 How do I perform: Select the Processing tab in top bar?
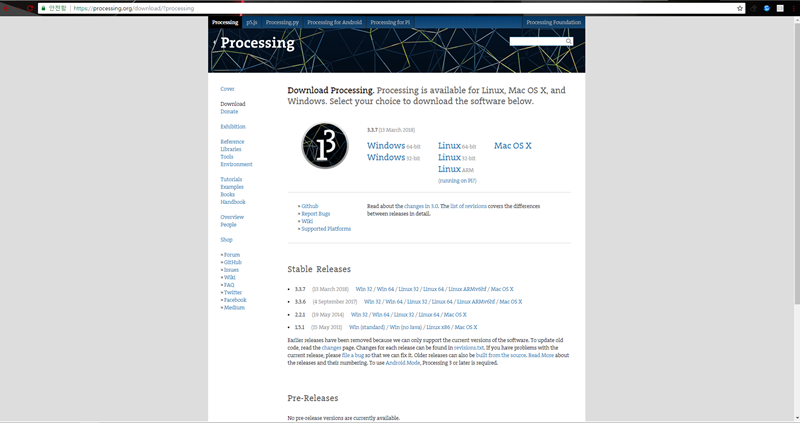(225, 22)
